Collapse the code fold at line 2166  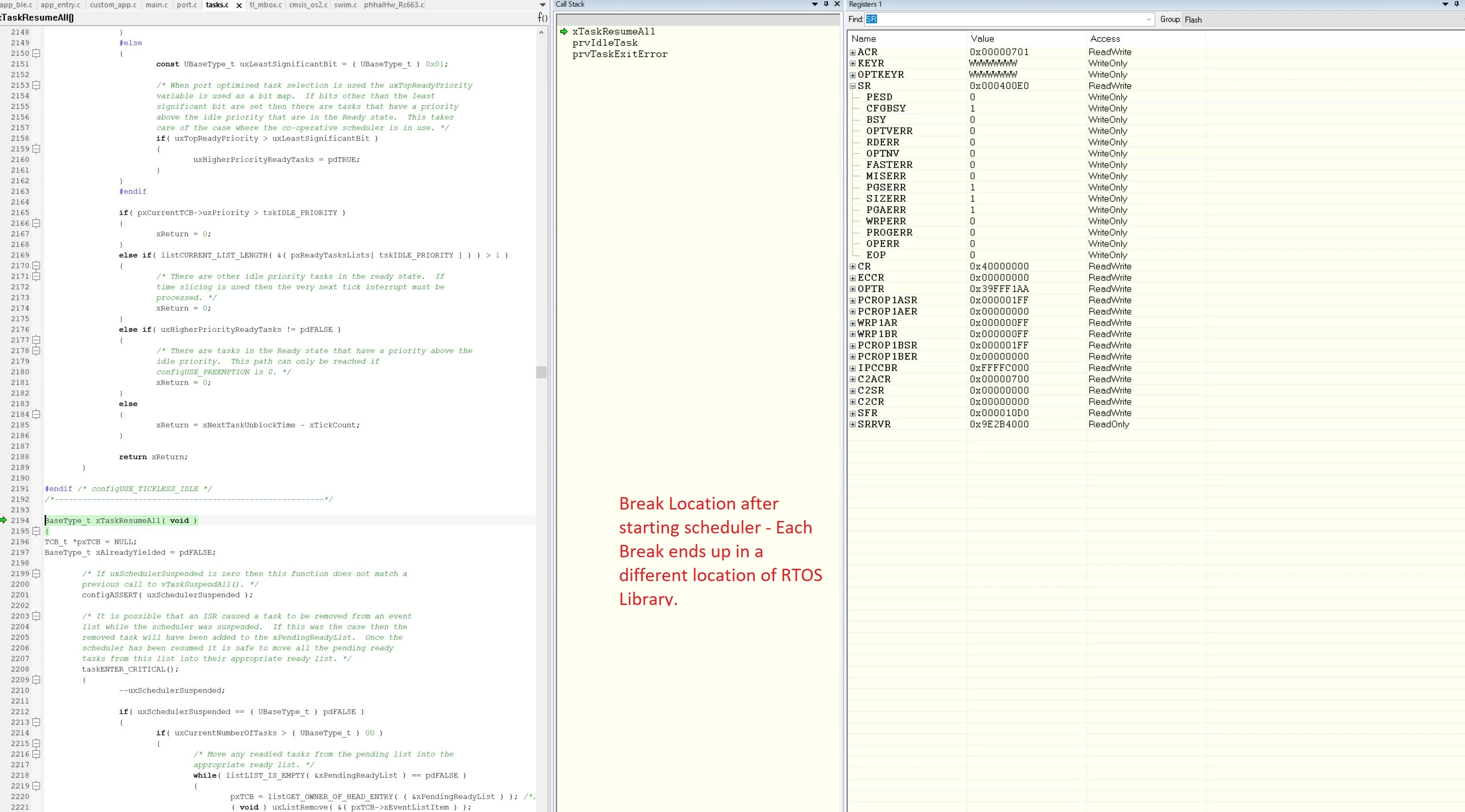click(x=36, y=223)
